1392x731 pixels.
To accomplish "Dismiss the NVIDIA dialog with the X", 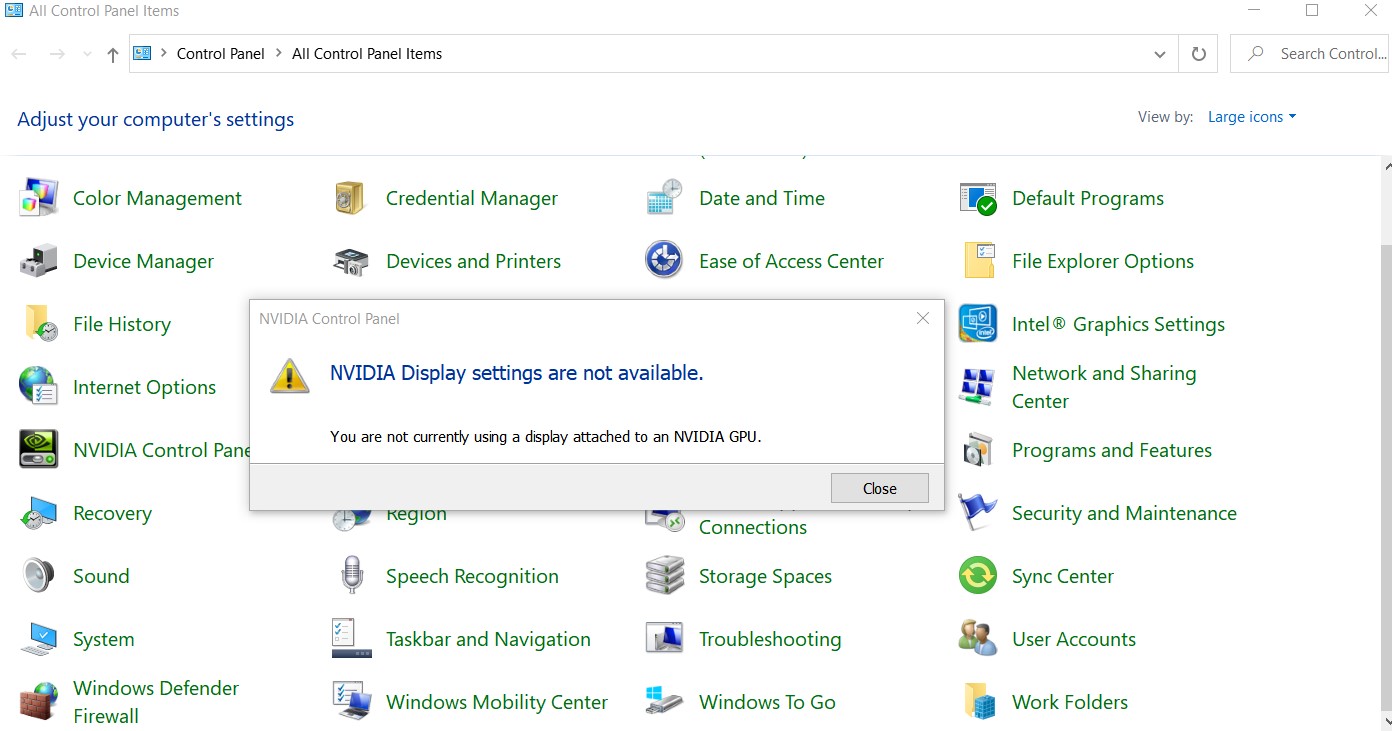I will (x=923, y=318).
